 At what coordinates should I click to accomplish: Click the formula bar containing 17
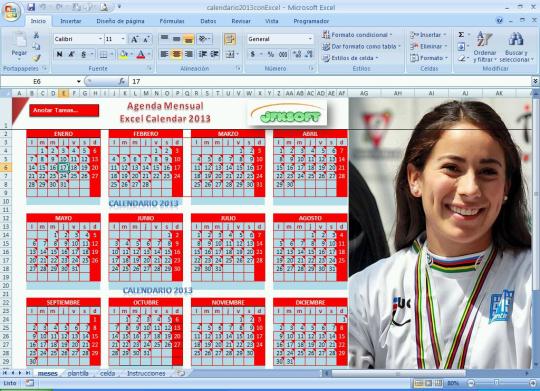point(330,81)
